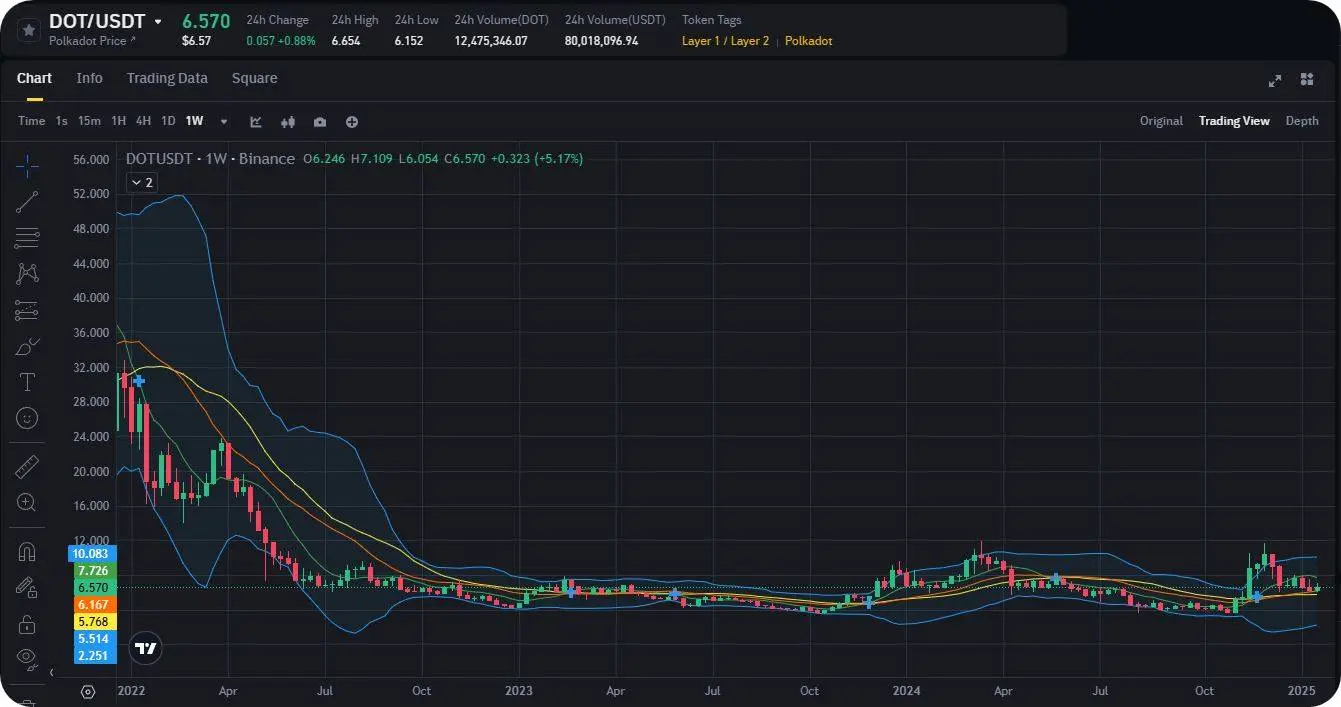
Task: Click the DOTUSDT · 1W · Binance legend title
Action: click(x=210, y=158)
